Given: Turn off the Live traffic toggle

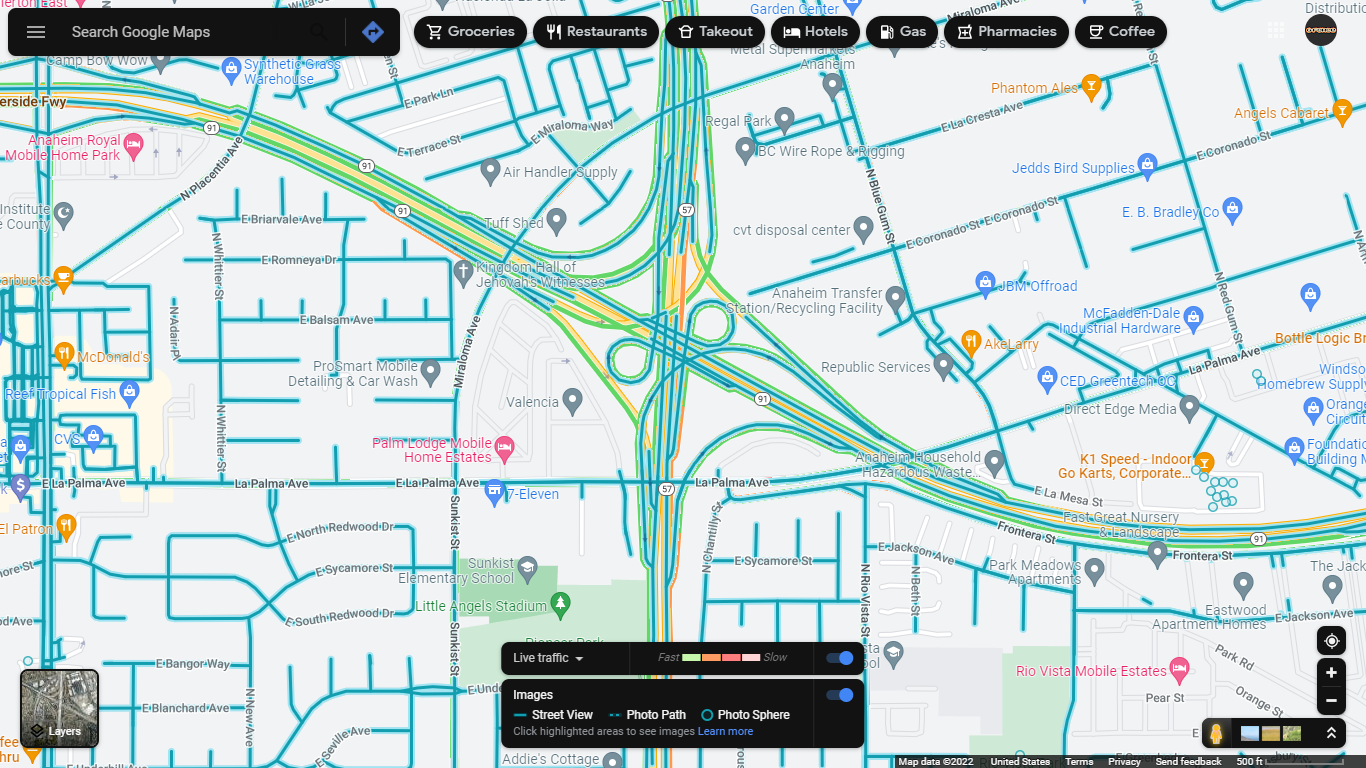Looking at the screenshot, I should point(840,658).
